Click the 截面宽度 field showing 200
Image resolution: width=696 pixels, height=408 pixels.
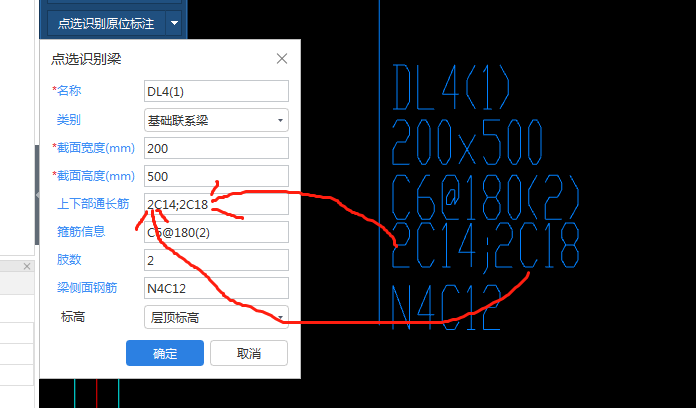[216, 148]
